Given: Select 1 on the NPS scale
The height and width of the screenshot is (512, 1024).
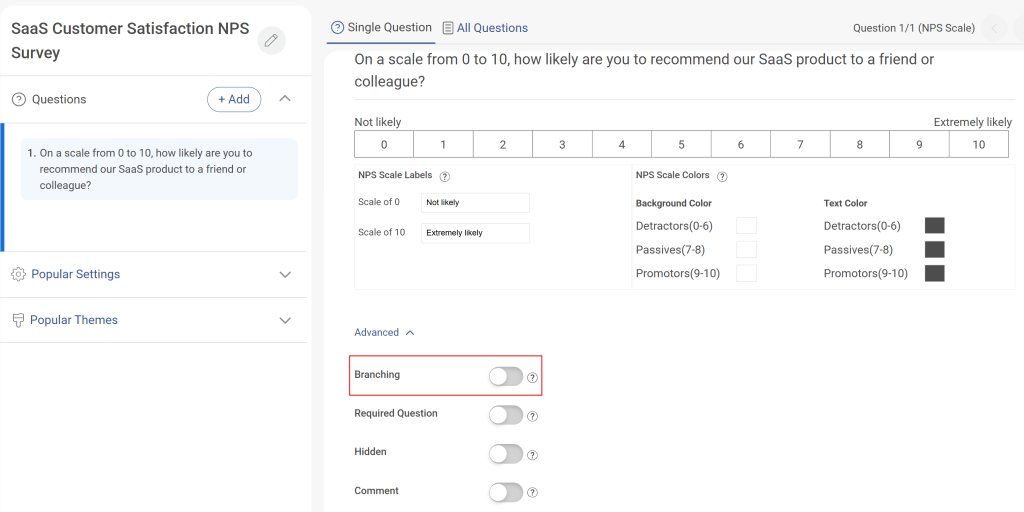Looking at the screenshot, I should tap(443, 144).
